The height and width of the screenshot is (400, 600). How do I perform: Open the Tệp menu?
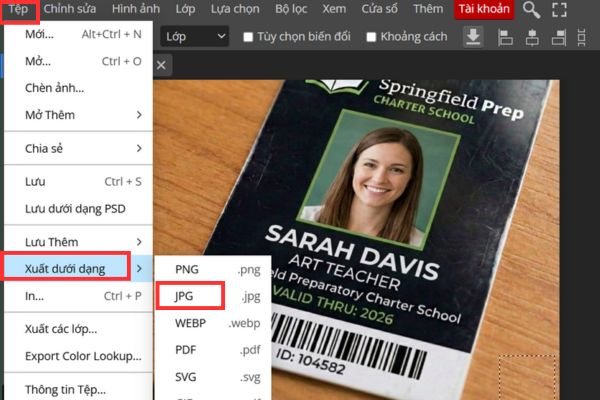(18, 9)
